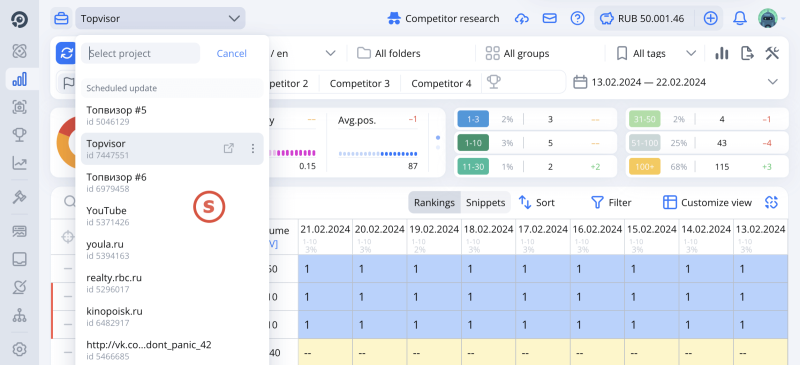Open the user avatar menu

767,19
